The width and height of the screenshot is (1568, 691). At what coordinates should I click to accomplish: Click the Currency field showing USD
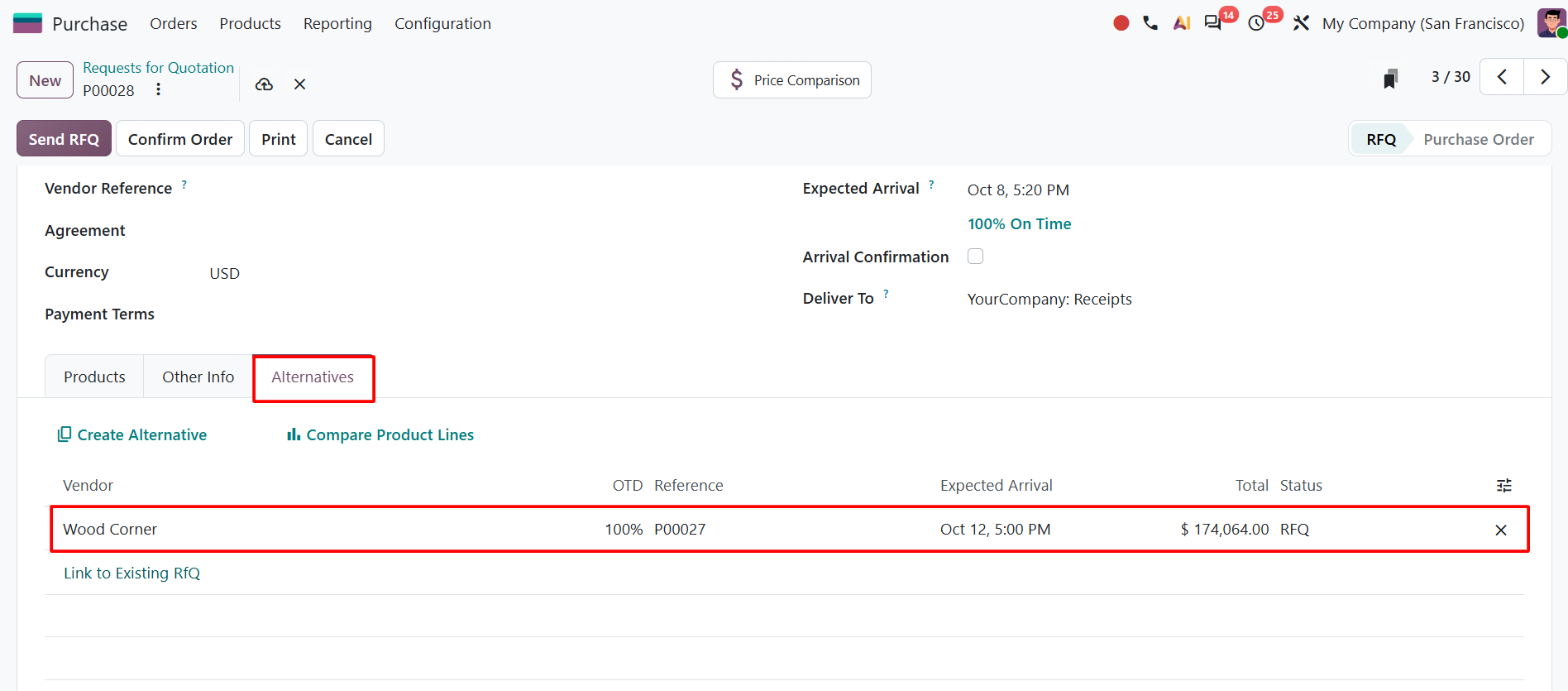[x=224, y=273]
